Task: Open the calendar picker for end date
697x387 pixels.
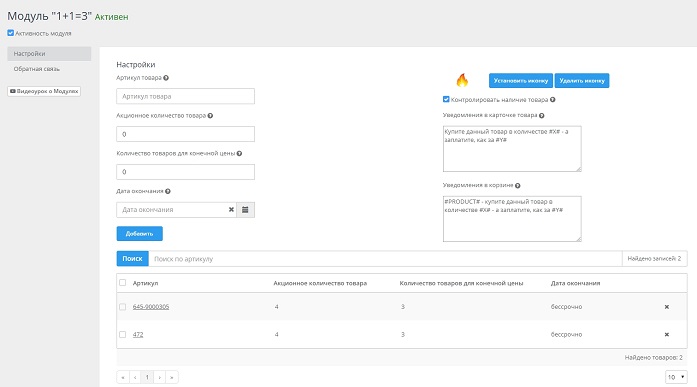Action: (245, 210)
